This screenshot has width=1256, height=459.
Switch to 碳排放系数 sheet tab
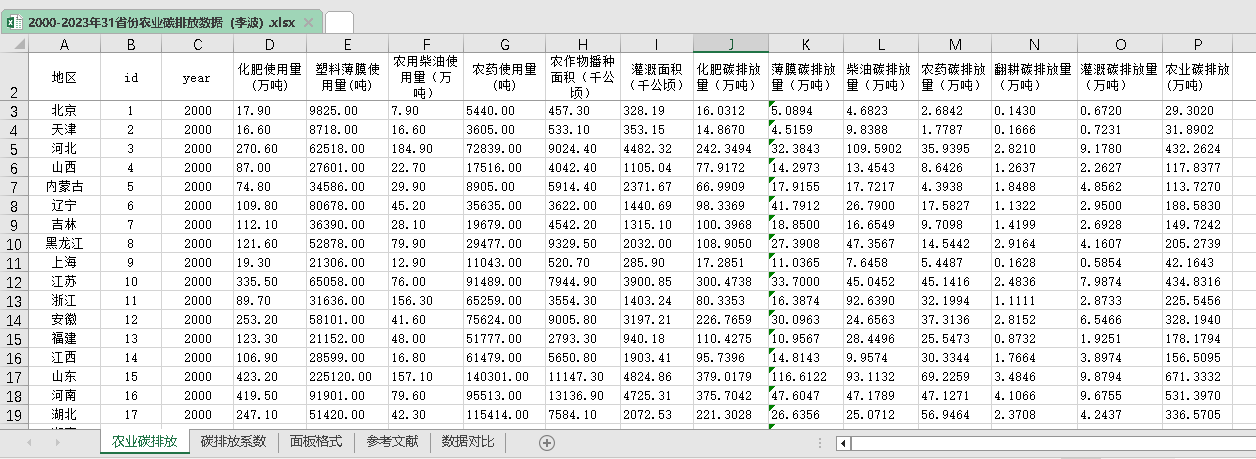click(x=233, y=441)
